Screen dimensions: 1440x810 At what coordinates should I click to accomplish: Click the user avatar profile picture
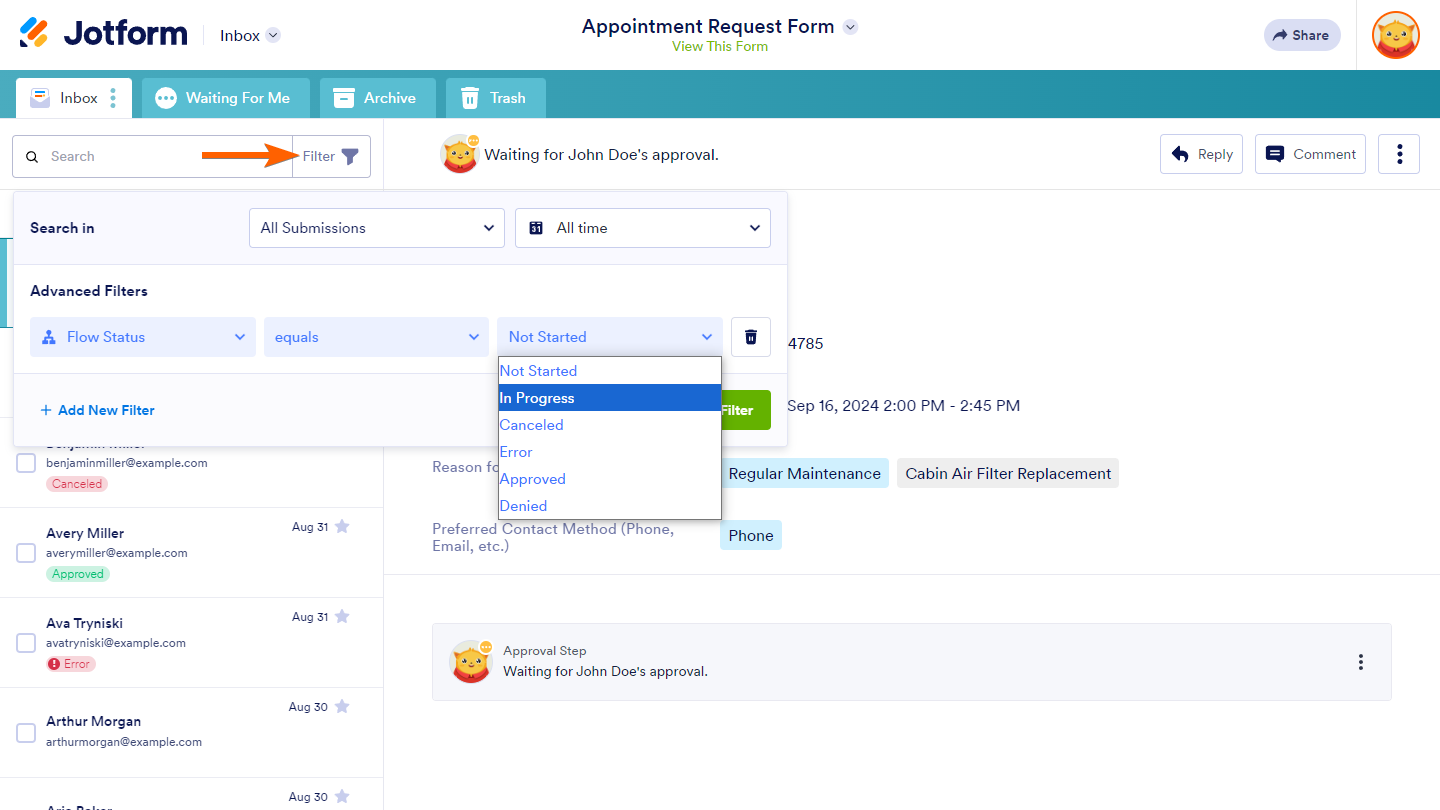click(1396, 35)
